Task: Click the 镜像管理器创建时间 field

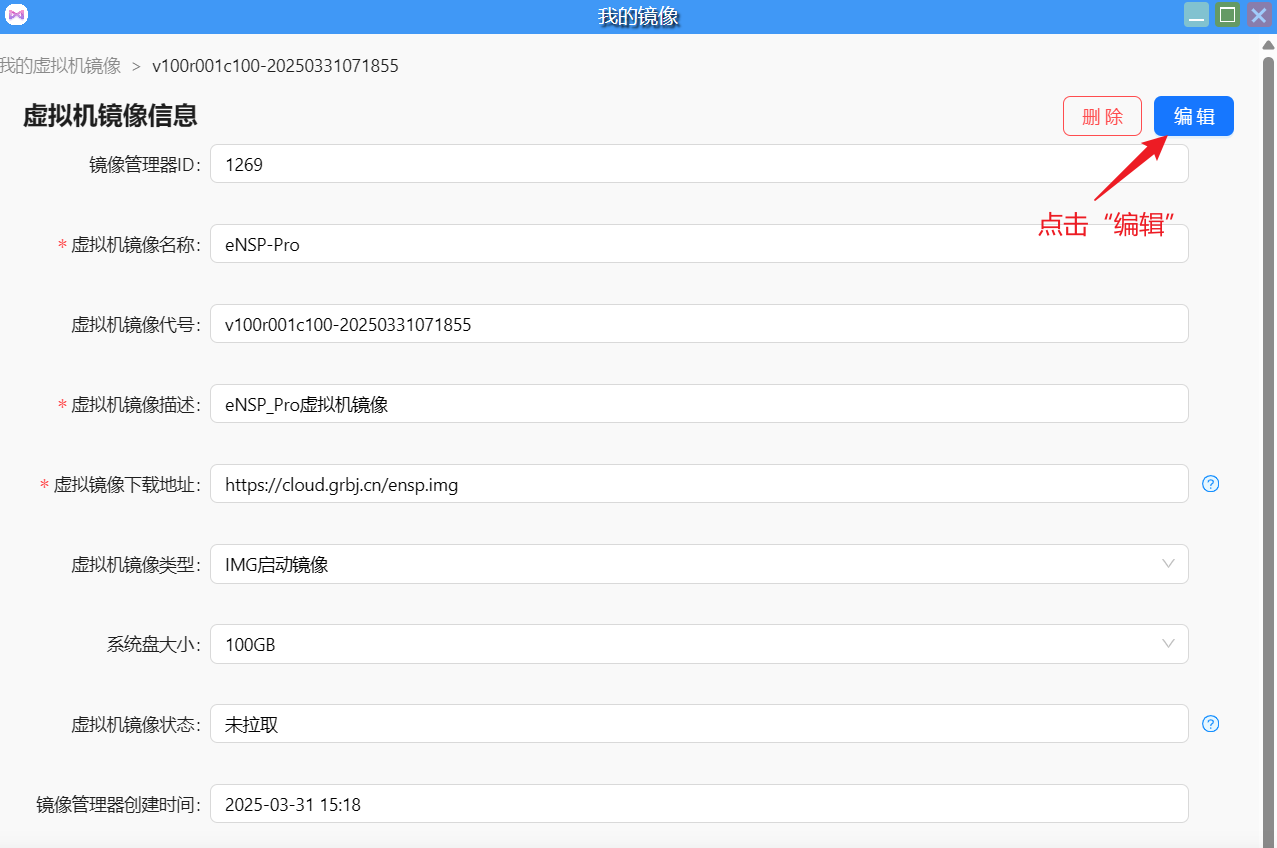Action: 699,804
